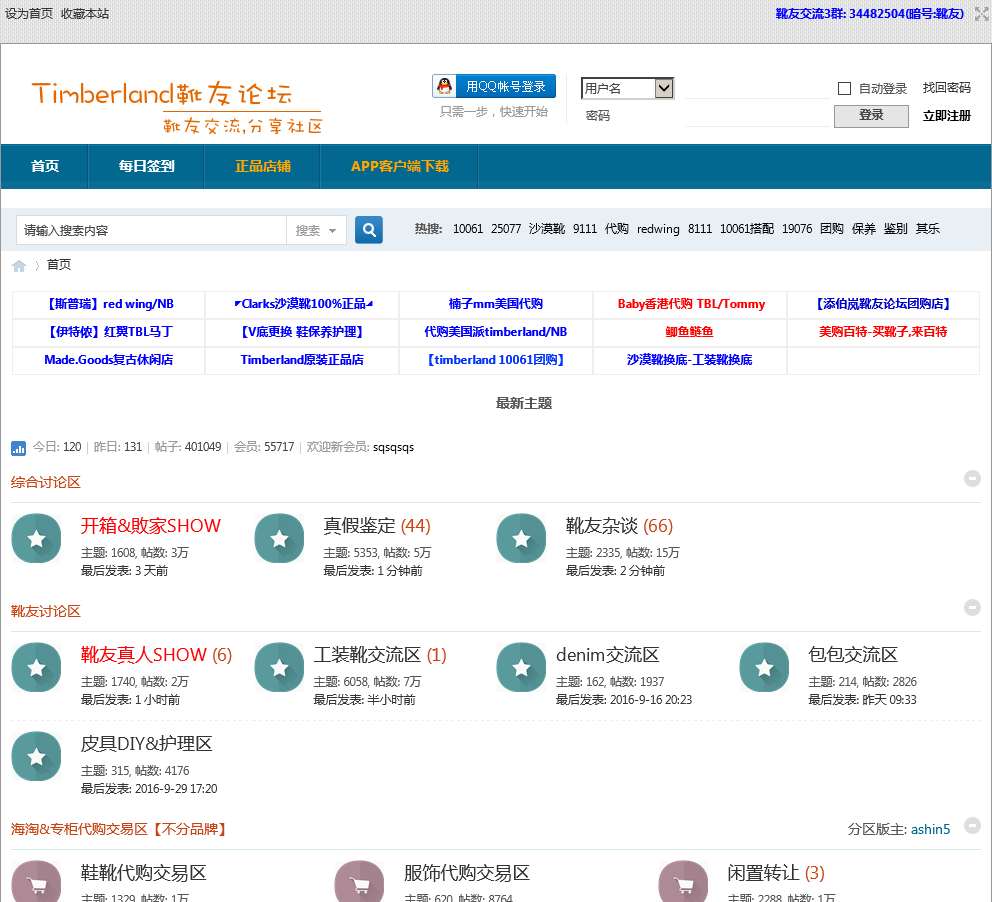This screenshot has height=902, width=992.
Task: Open the denim交流区 star icon
Action: pyautogui.click(x=521, y=667)
